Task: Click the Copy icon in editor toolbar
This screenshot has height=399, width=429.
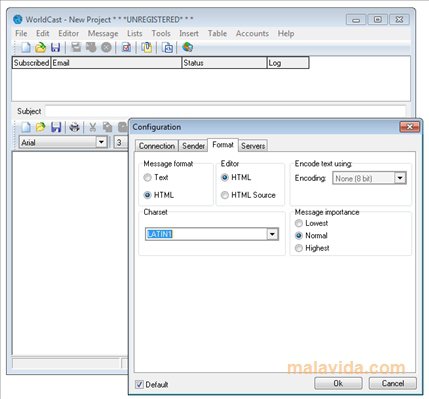Action: [x=107, y=127]
